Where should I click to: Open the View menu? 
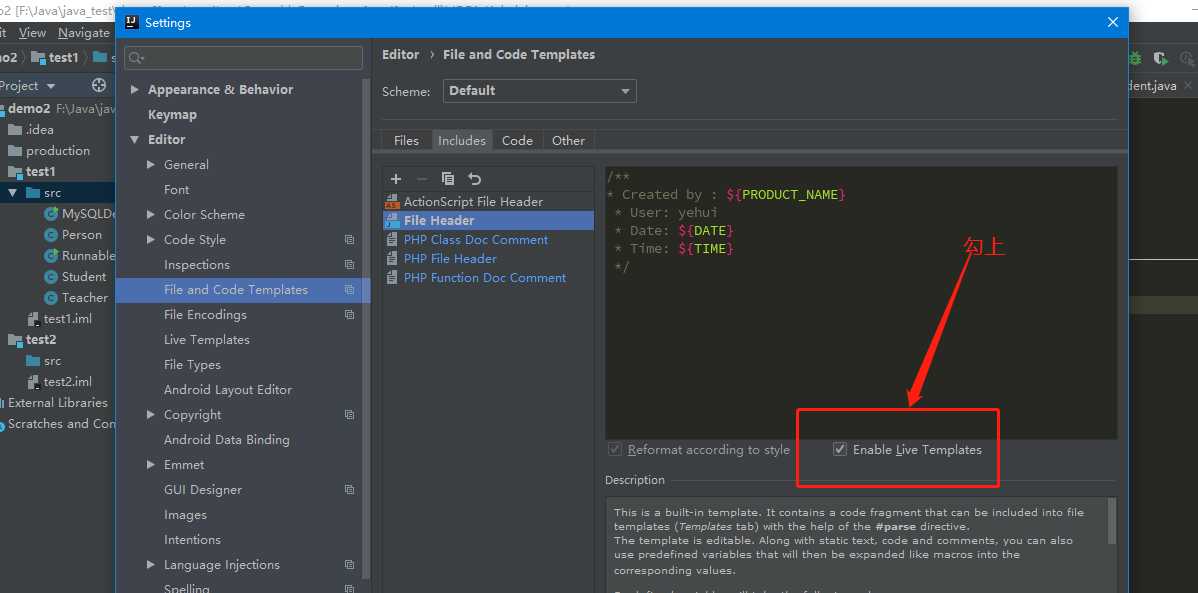(x=32, y=33)
